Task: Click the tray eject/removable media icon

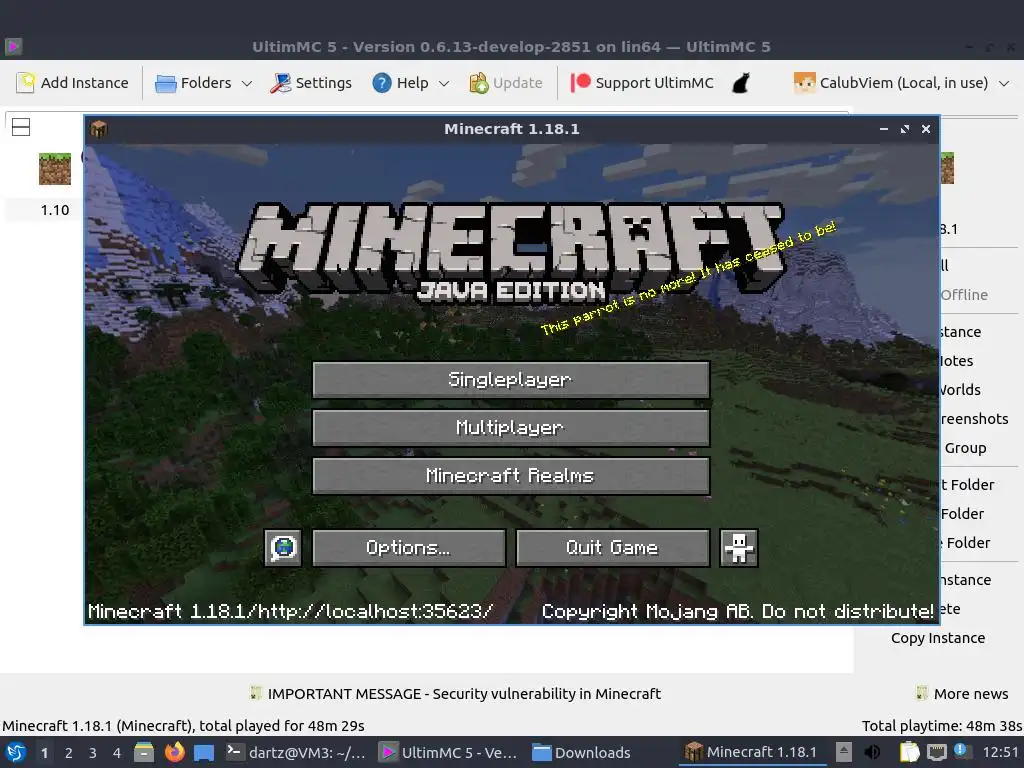Action: [844, 752]
